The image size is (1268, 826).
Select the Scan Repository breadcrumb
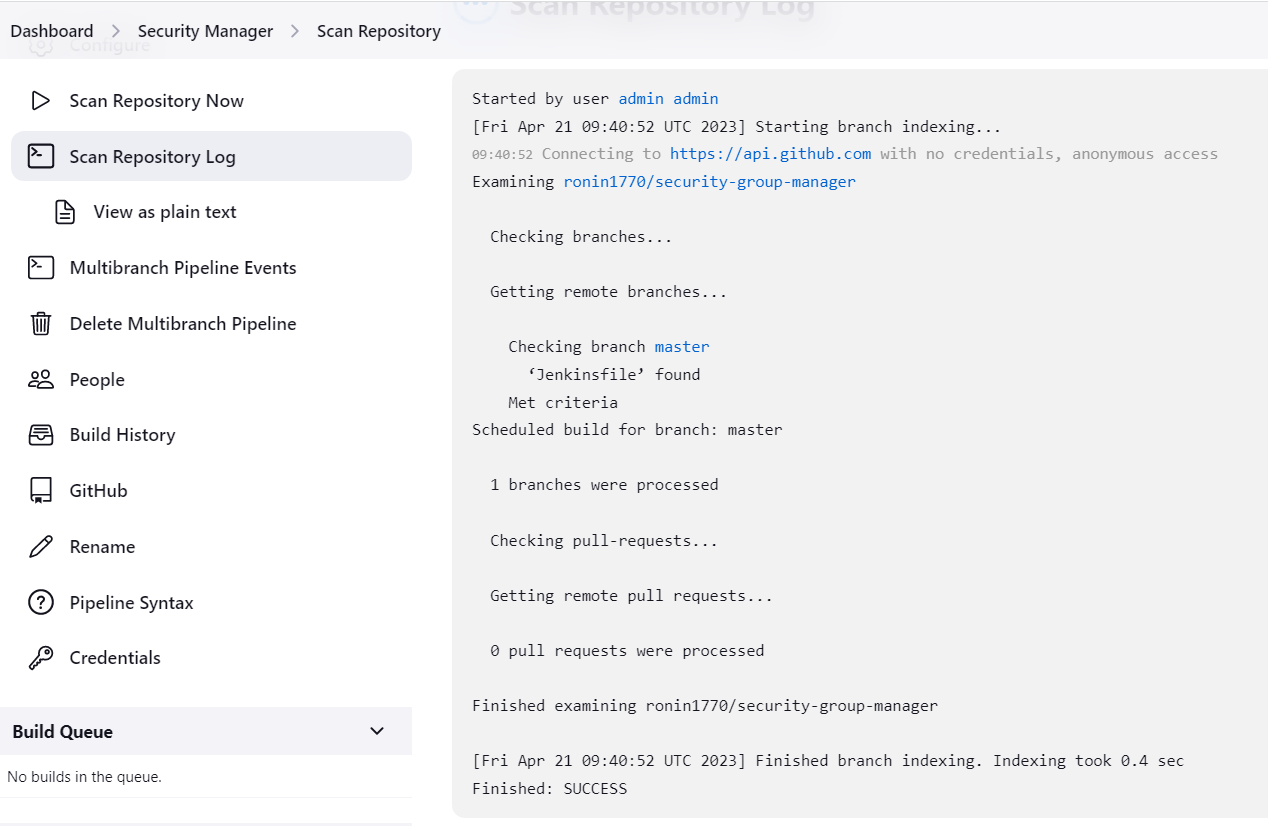tap(378, 31)
